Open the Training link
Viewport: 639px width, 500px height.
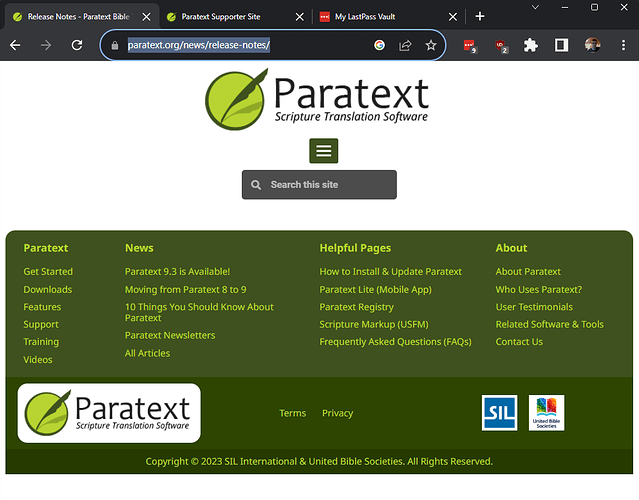[41, 342]
